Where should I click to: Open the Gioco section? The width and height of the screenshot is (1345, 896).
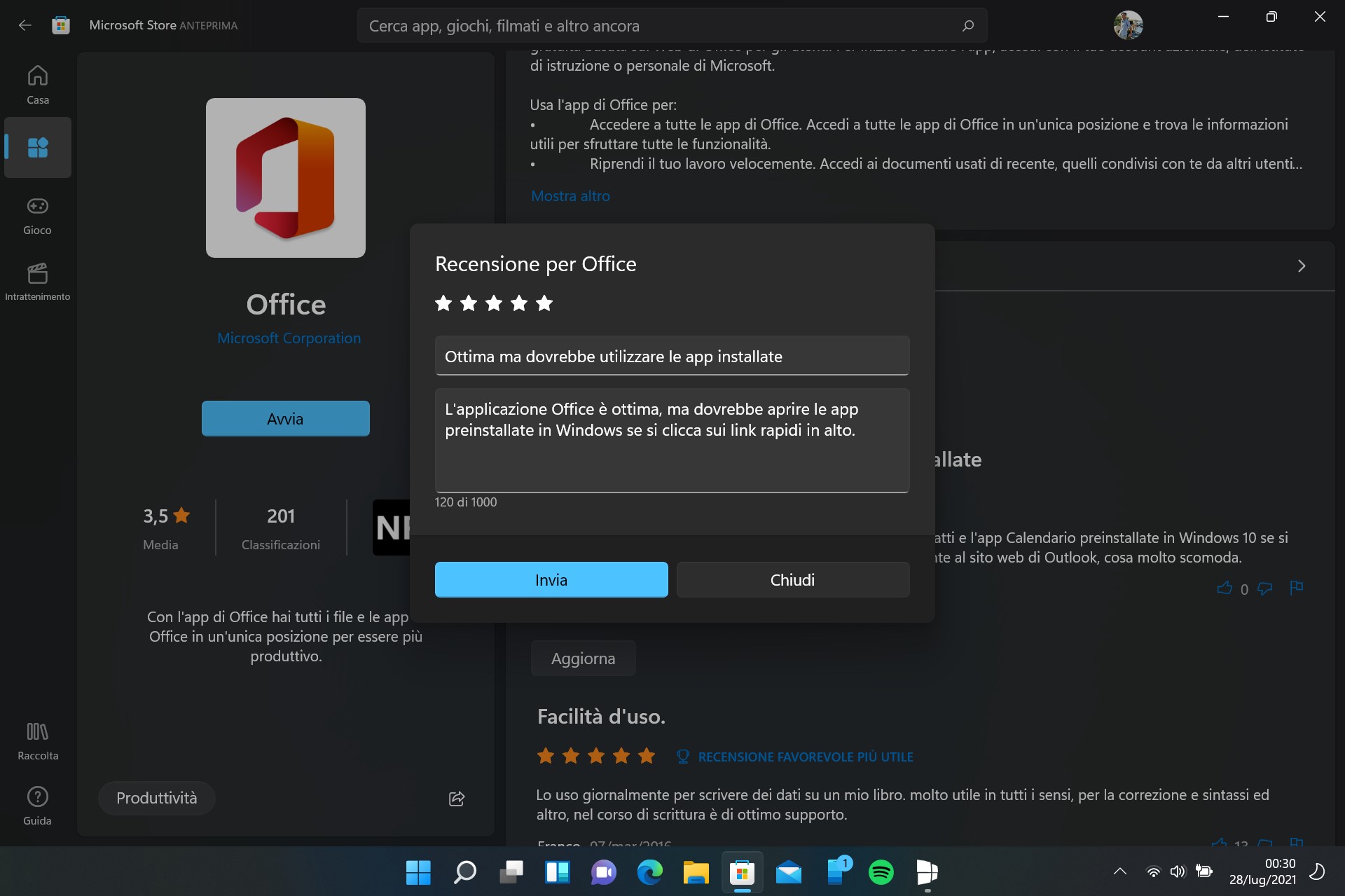point(38,216)
